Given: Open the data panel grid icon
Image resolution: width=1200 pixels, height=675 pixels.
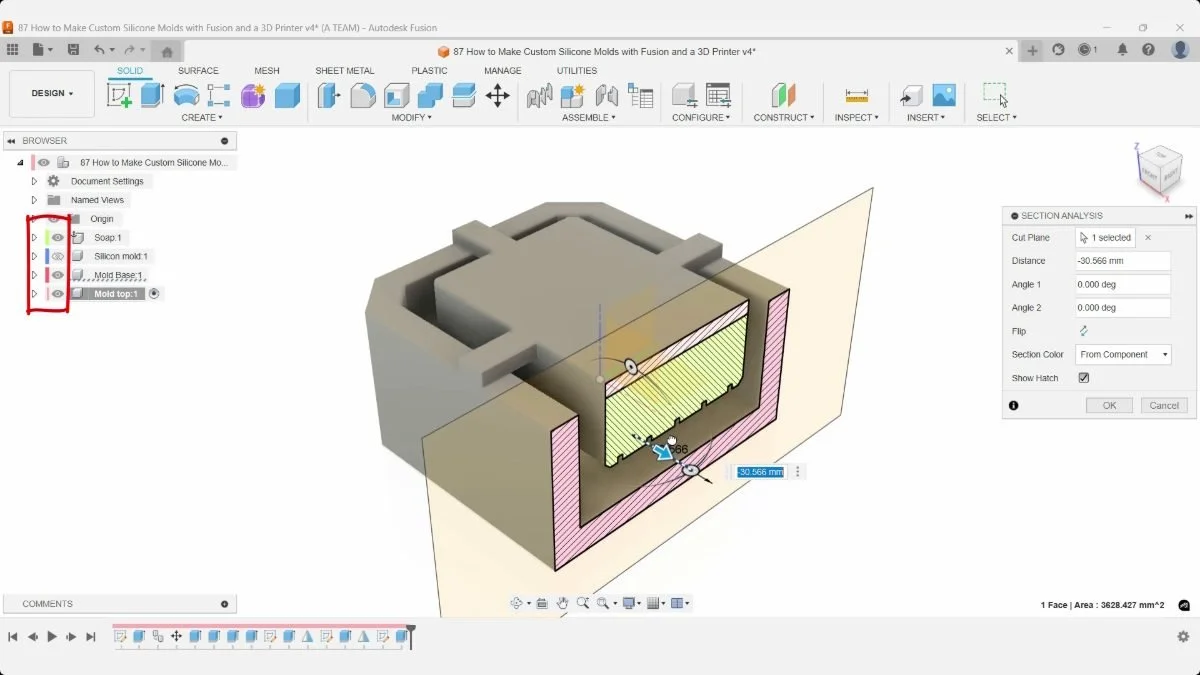Looking at the screenshot, I should 13,50.
